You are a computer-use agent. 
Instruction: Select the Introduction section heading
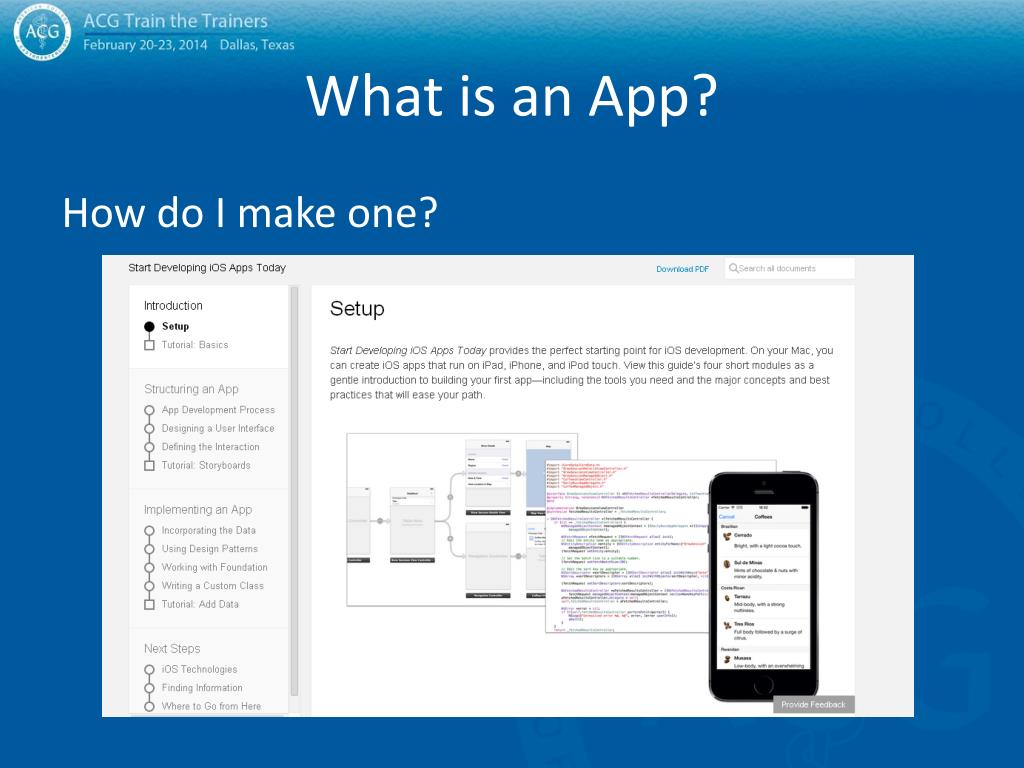coord(173,306)
